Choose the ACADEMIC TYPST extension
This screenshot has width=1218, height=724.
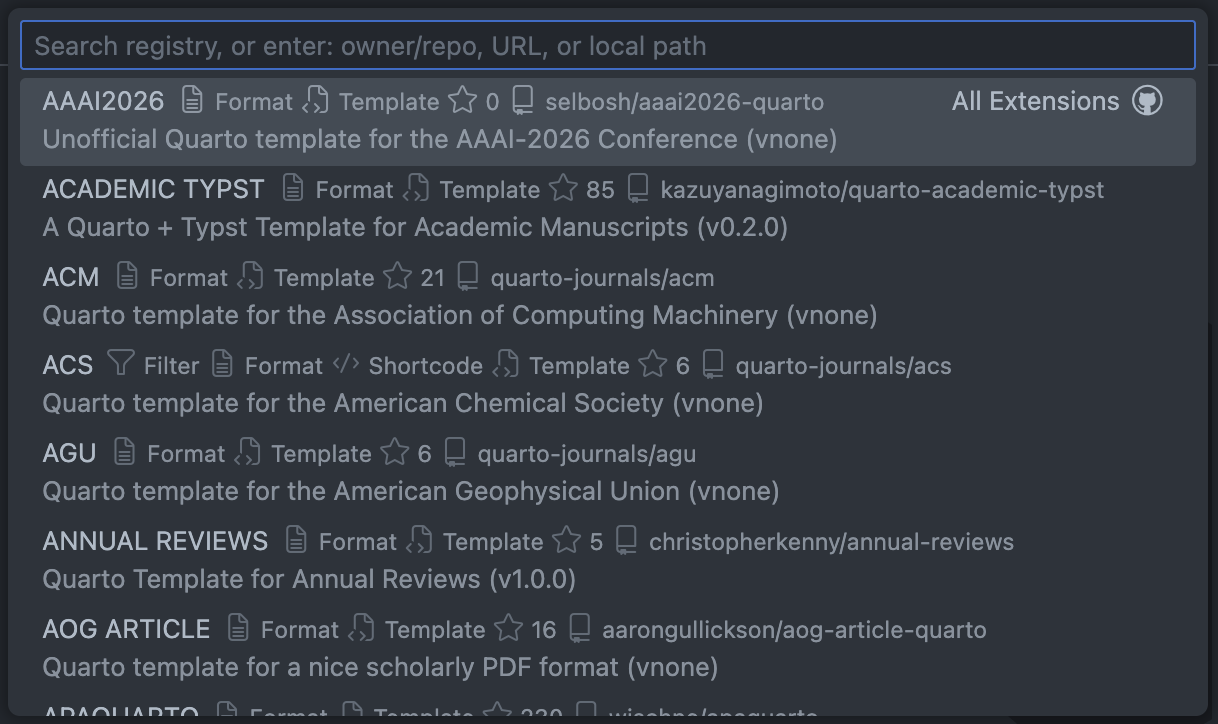point(153,190)
